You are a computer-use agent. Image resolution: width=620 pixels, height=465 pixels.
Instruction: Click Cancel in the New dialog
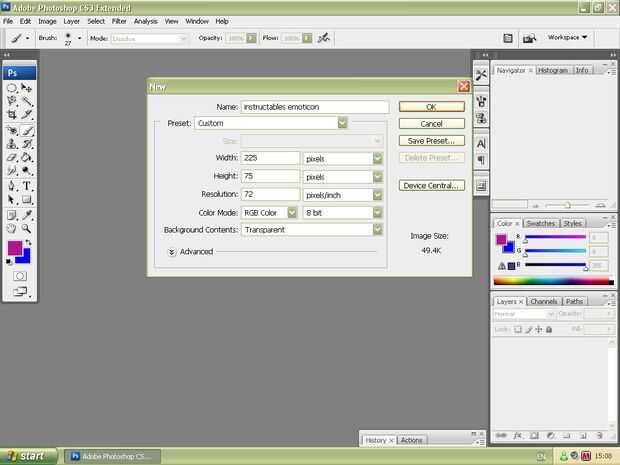pos(431,124)
